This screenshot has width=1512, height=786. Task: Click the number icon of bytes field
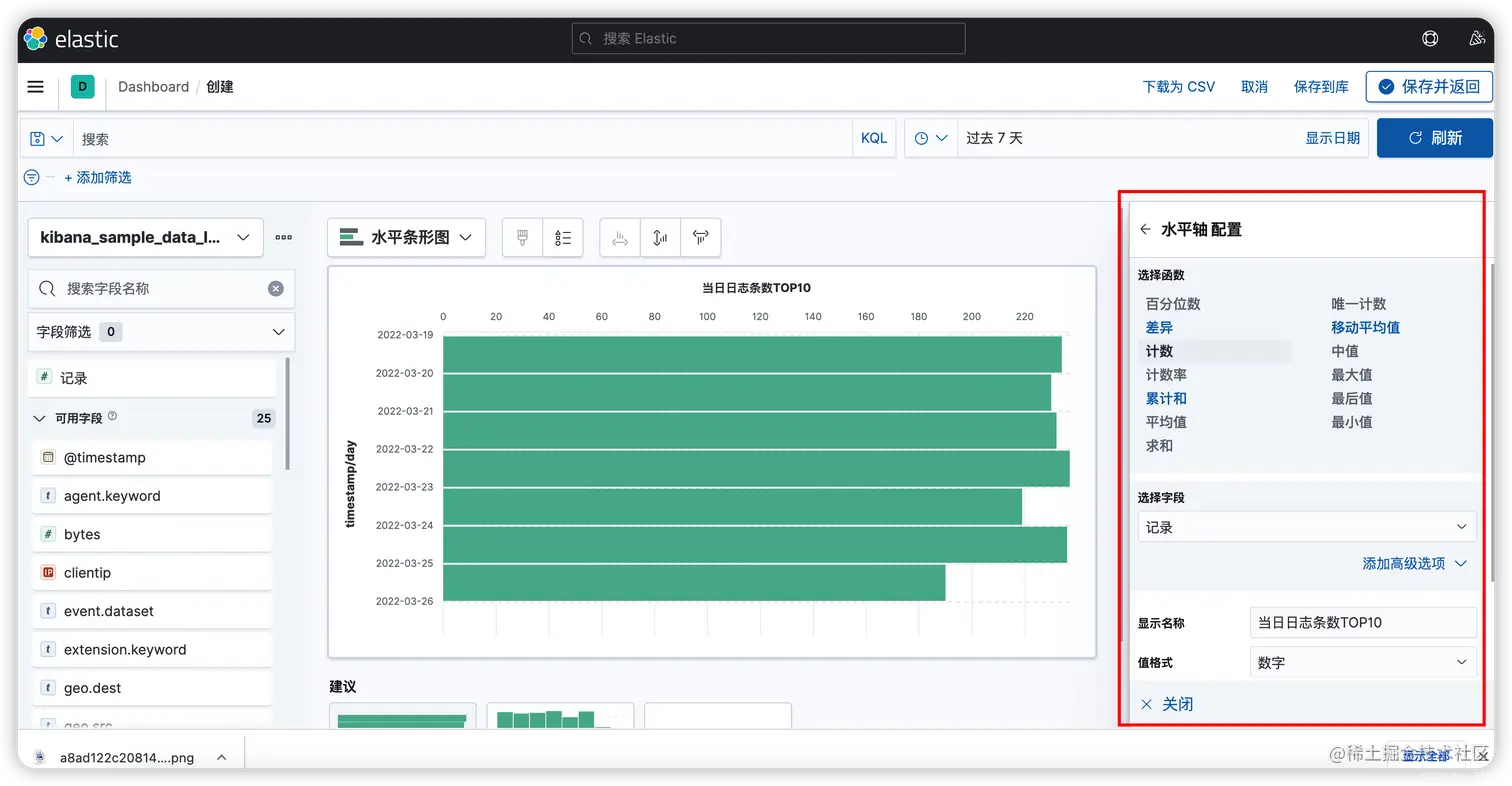[47, 534]
